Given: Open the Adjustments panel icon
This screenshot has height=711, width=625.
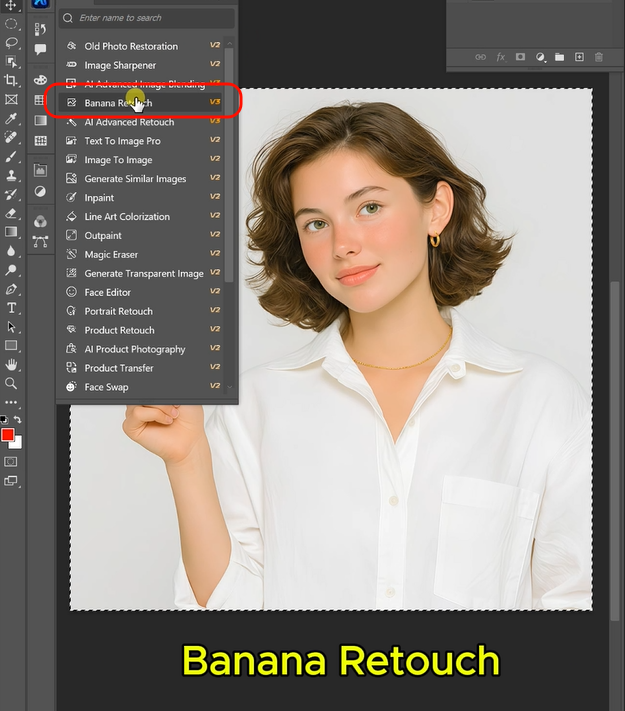Looking at the screenshot, I should click(40, 191).
